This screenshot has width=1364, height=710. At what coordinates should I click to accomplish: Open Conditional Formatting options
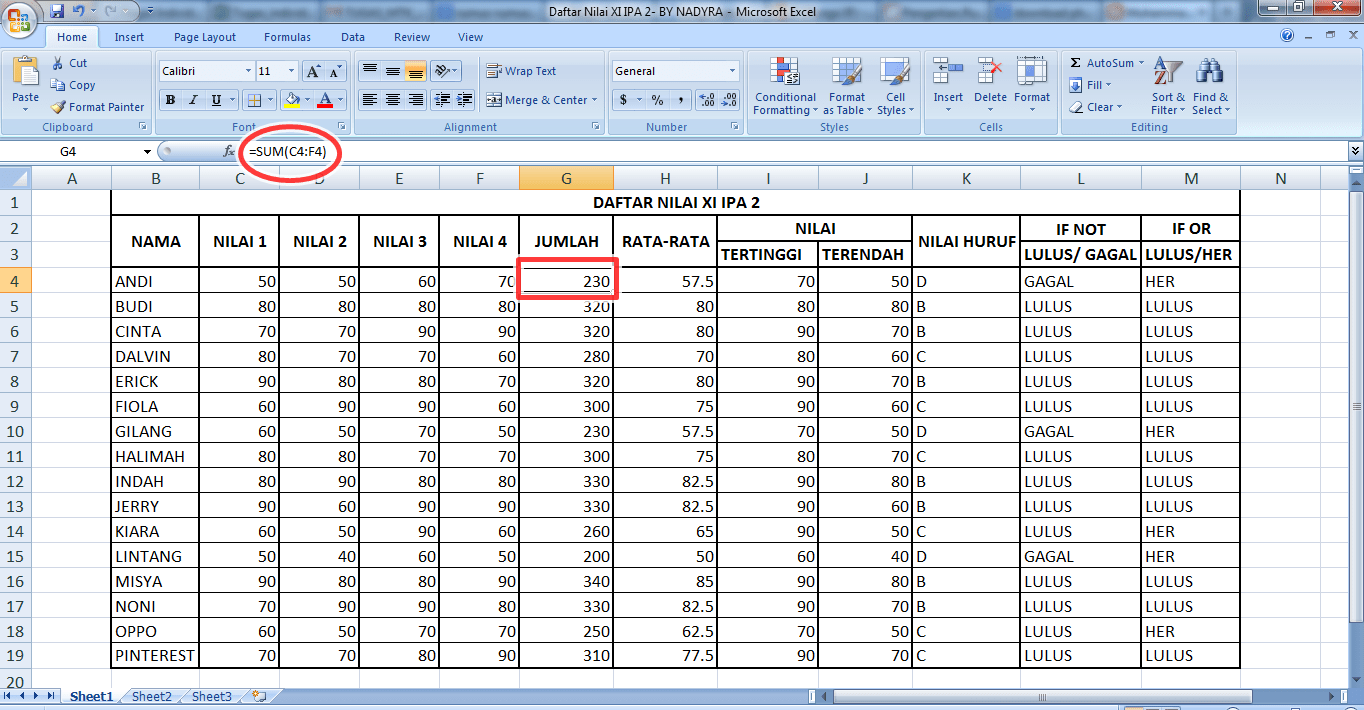click(x=785, y=88)
